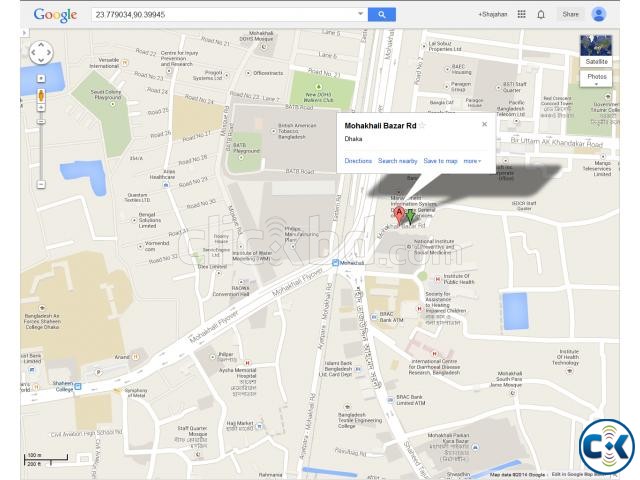Close the Mohakhali Bazar Rd info window
Image resolution: width=640 pixels, height=480 pixels.
(x=484, y=124)
